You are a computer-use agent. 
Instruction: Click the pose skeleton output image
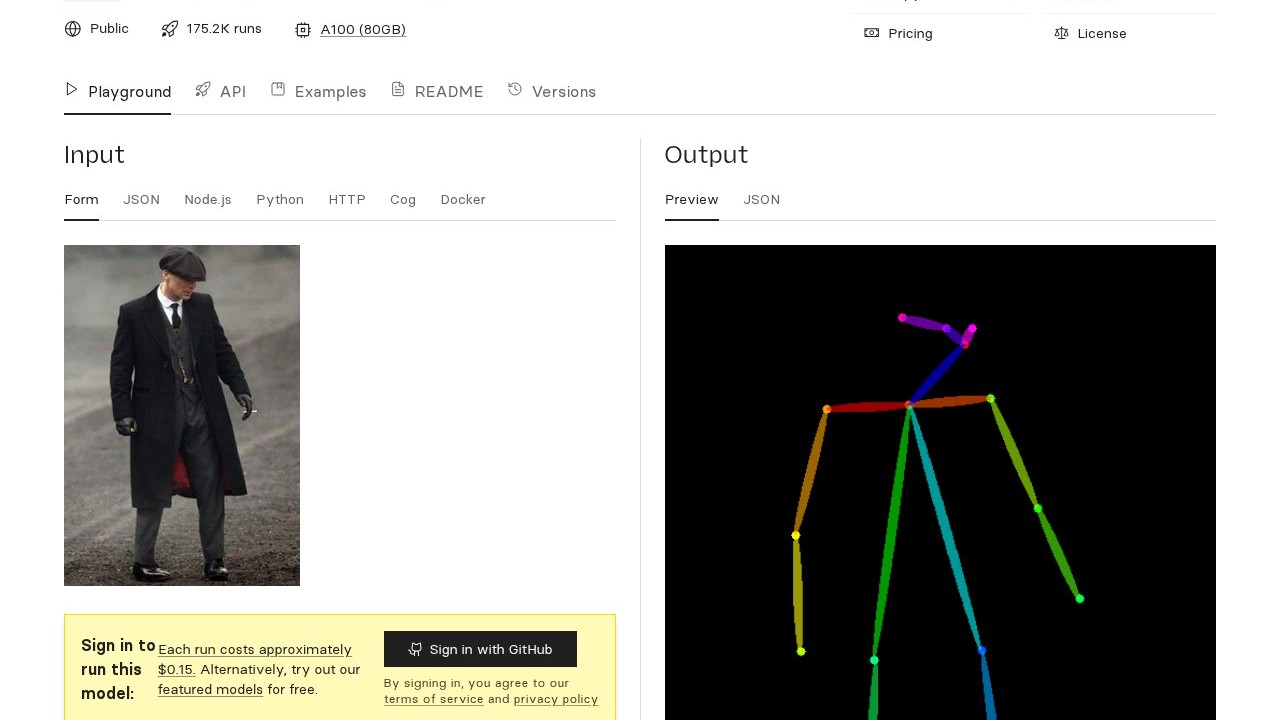coord(940,482)
